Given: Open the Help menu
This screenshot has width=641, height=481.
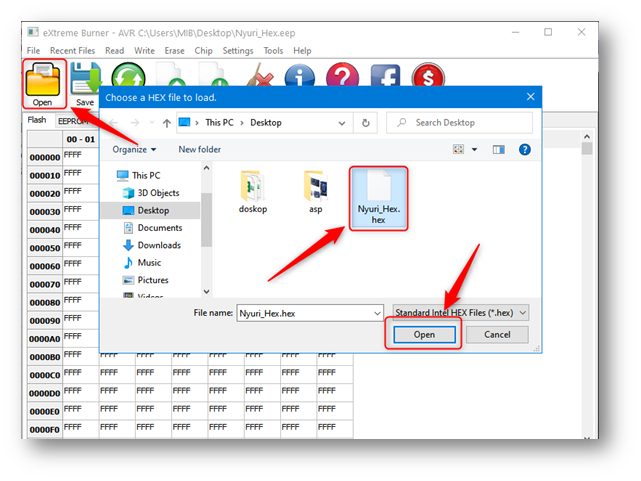Looking at the screenshot, I should (302, 51).
